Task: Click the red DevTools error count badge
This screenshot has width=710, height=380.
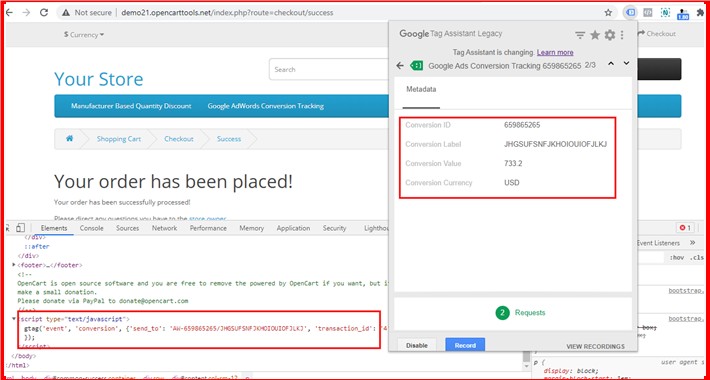Action: coord(686,228)
